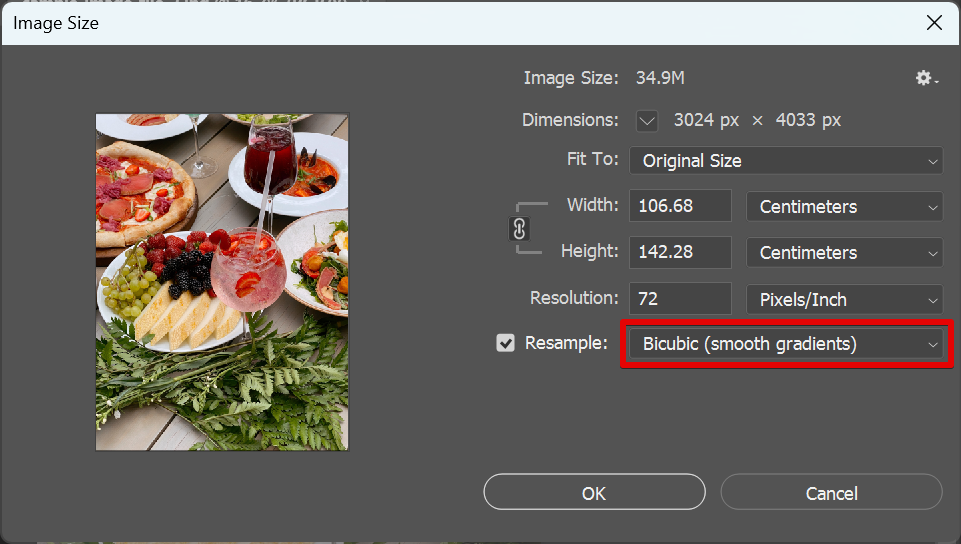The height and width of the screenshot is (544, 961).
Task: Close the Image Size dialog
Action: pyautogui.click(x=934, y=22)
